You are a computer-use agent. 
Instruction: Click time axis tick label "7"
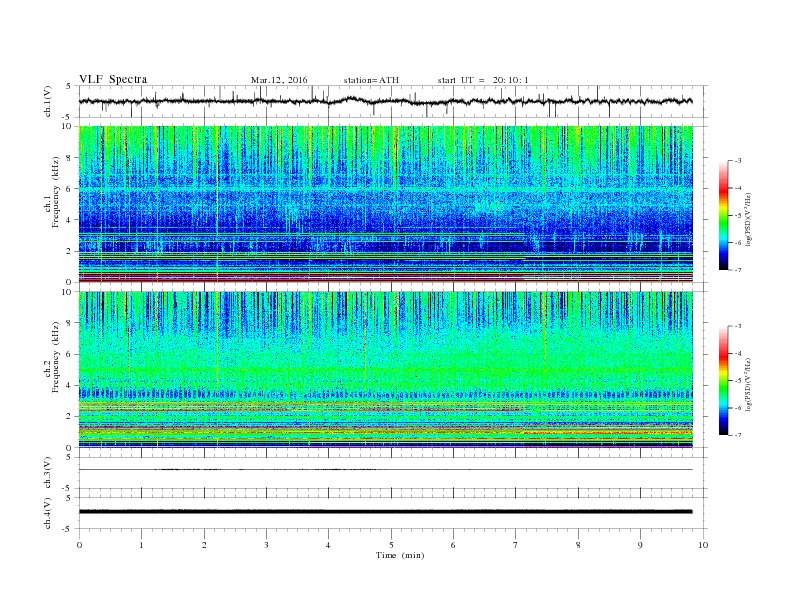pyautogui.click(x=515, y=545)
